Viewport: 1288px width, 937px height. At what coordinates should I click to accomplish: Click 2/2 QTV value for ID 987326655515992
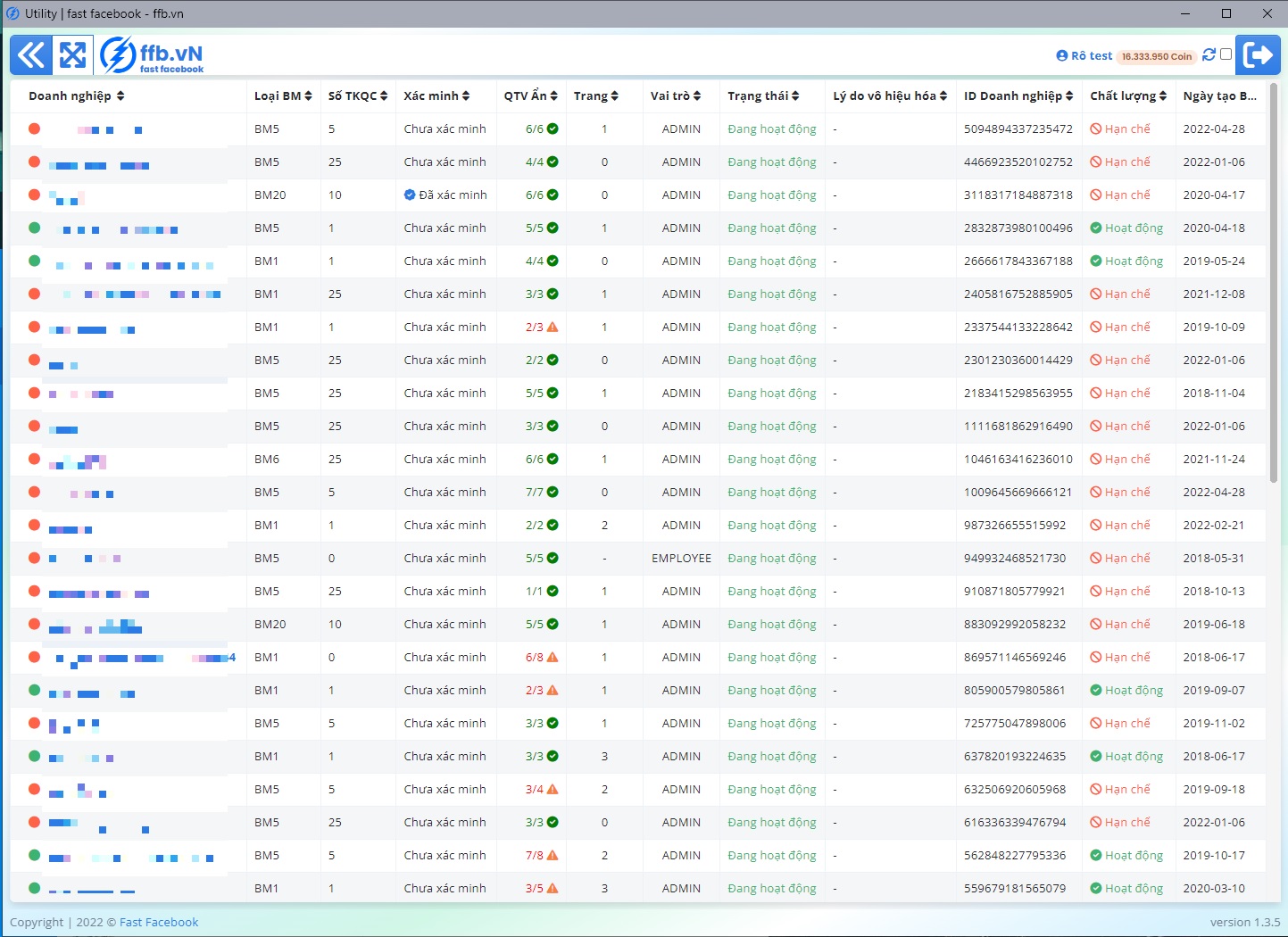click(534, 525)
